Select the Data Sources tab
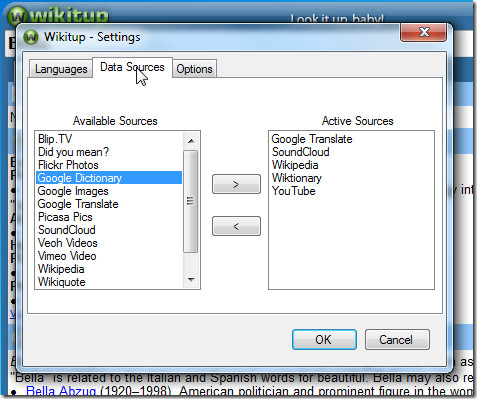Viewport: 477px width, 399px height. coord(132,67)
